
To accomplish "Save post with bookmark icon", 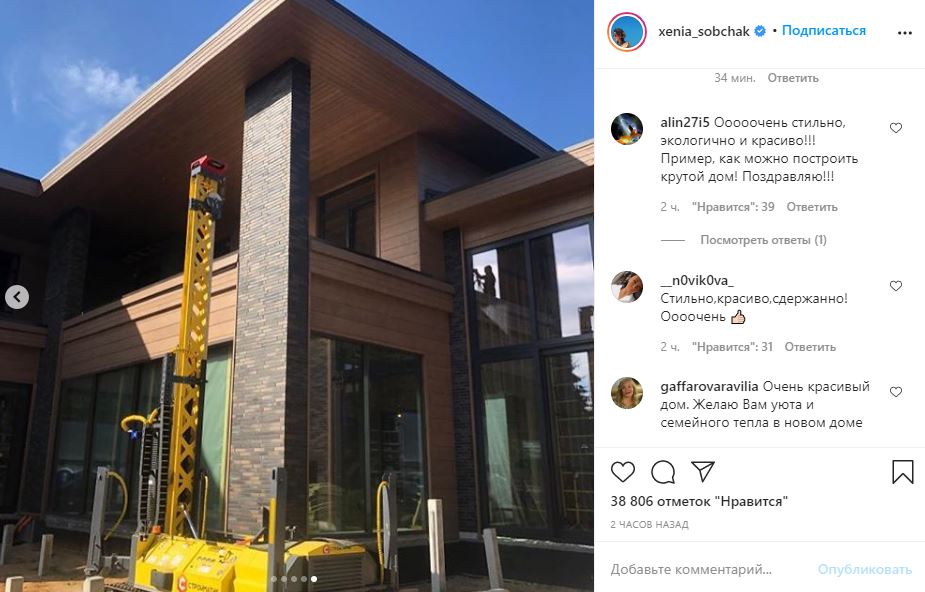I will tap(903, 472).
